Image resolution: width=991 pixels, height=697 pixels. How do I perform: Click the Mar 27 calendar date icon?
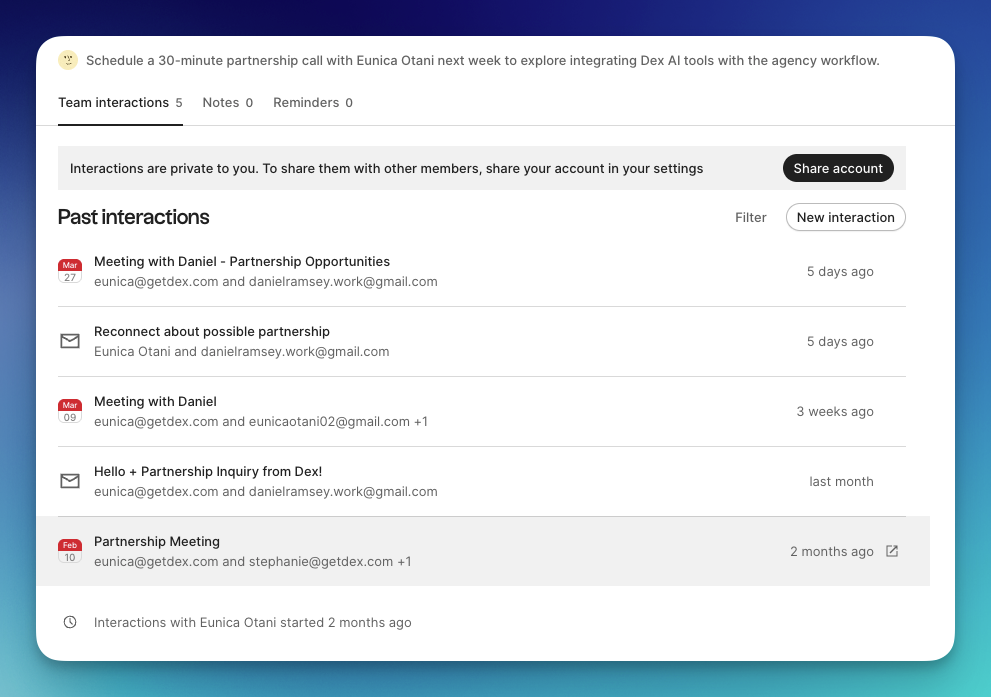pos(70,271)
